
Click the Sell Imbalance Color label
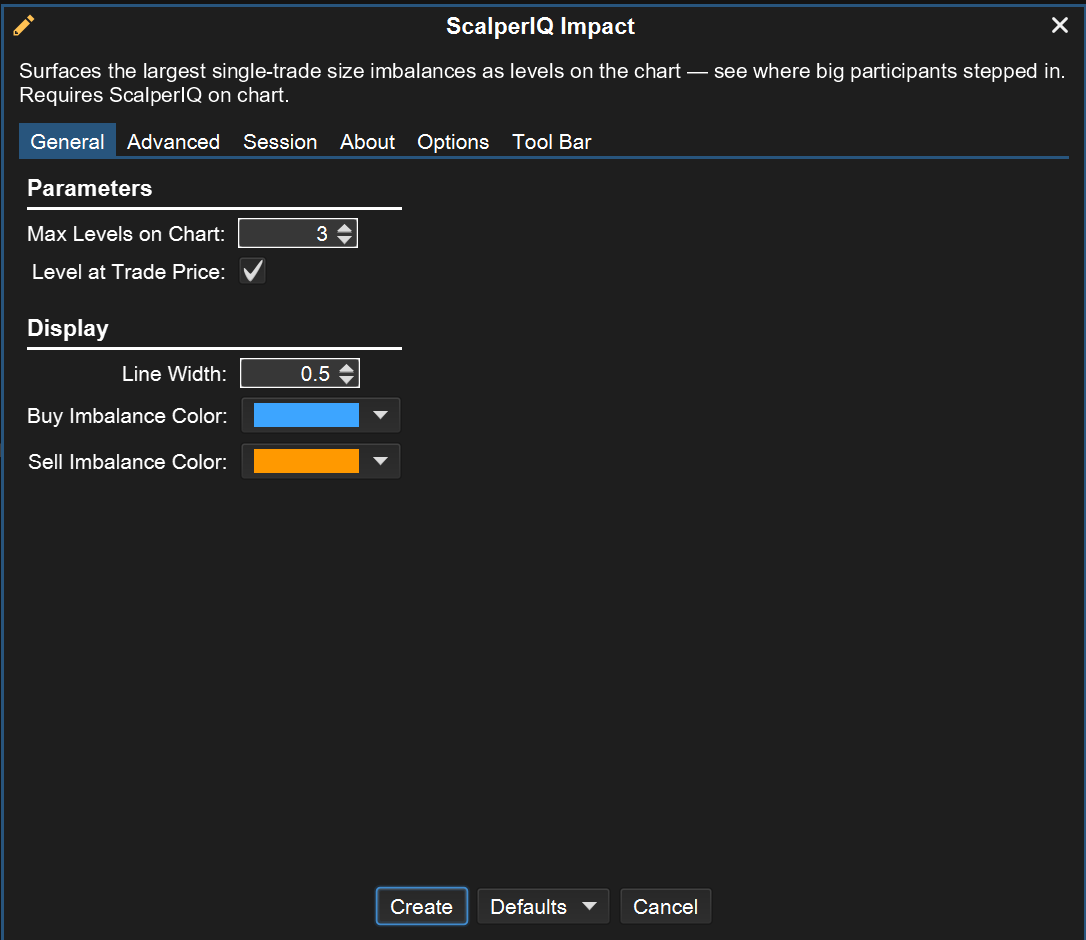(x=127, y=461)
